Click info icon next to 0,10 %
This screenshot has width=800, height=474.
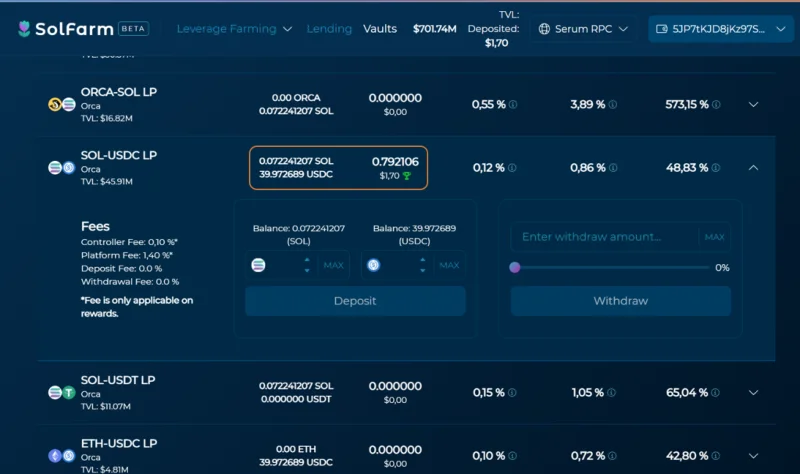[512, 456]
